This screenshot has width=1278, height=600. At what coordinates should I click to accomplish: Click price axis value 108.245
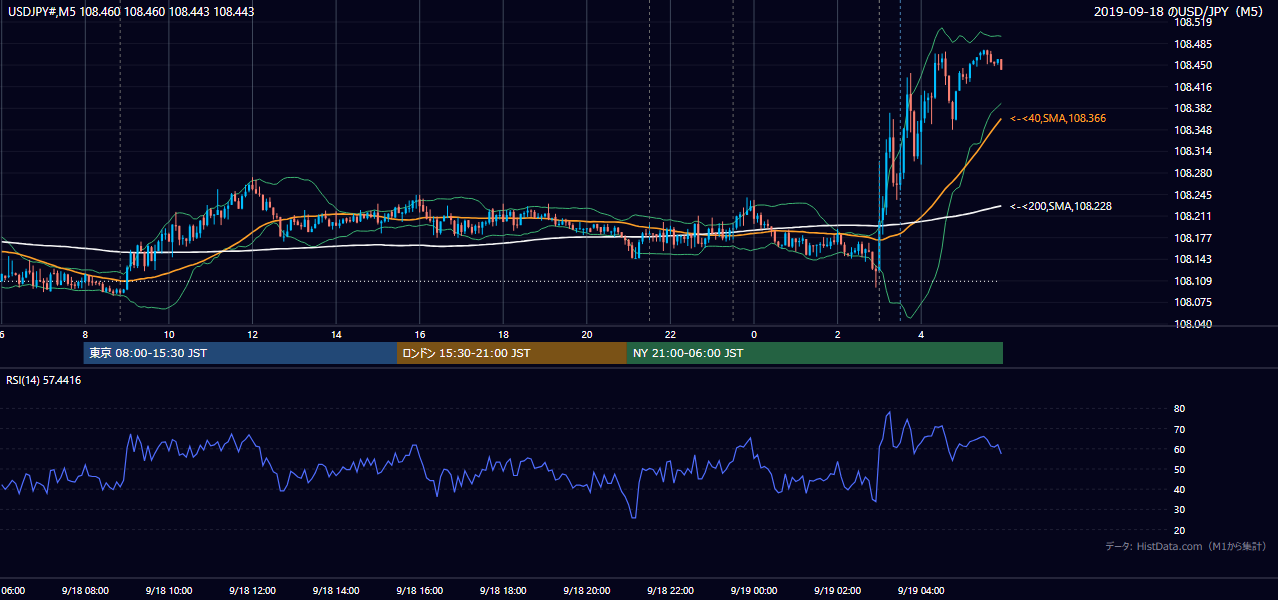1191,195
